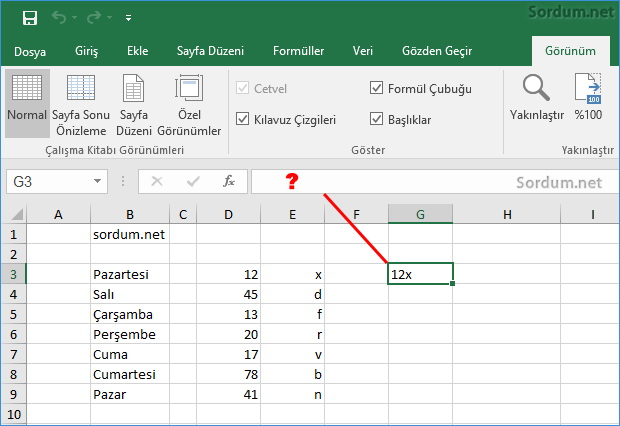Viewport: 620px width, 426px height.
Task: Click the Cuma cell
Action: [x=130, y=354]
